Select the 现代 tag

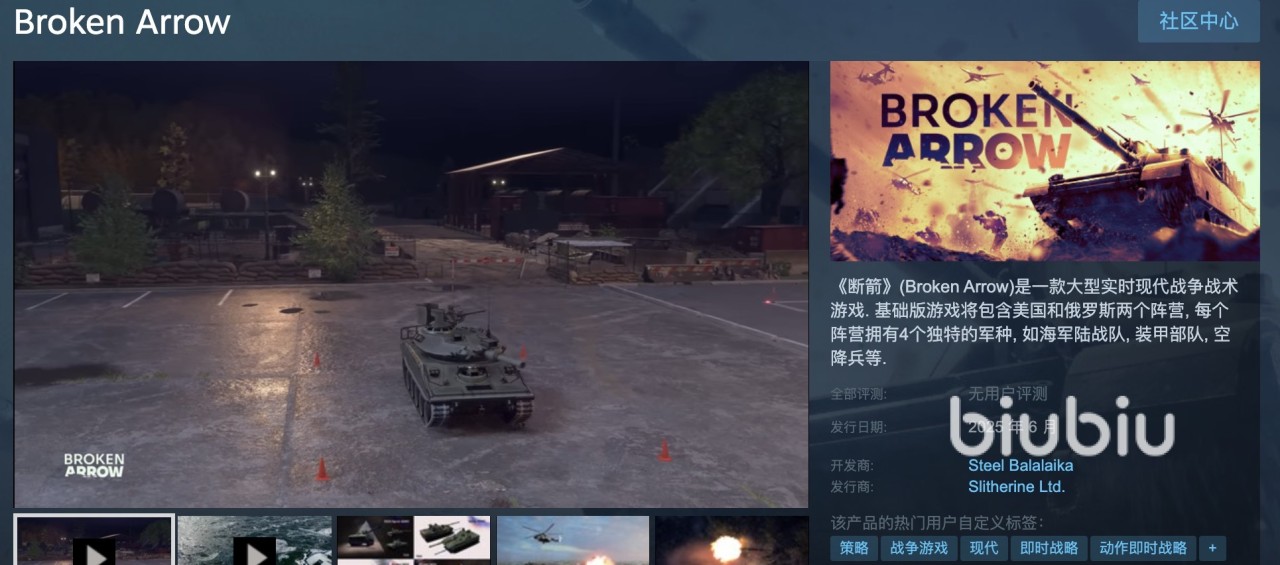[984, 548]
